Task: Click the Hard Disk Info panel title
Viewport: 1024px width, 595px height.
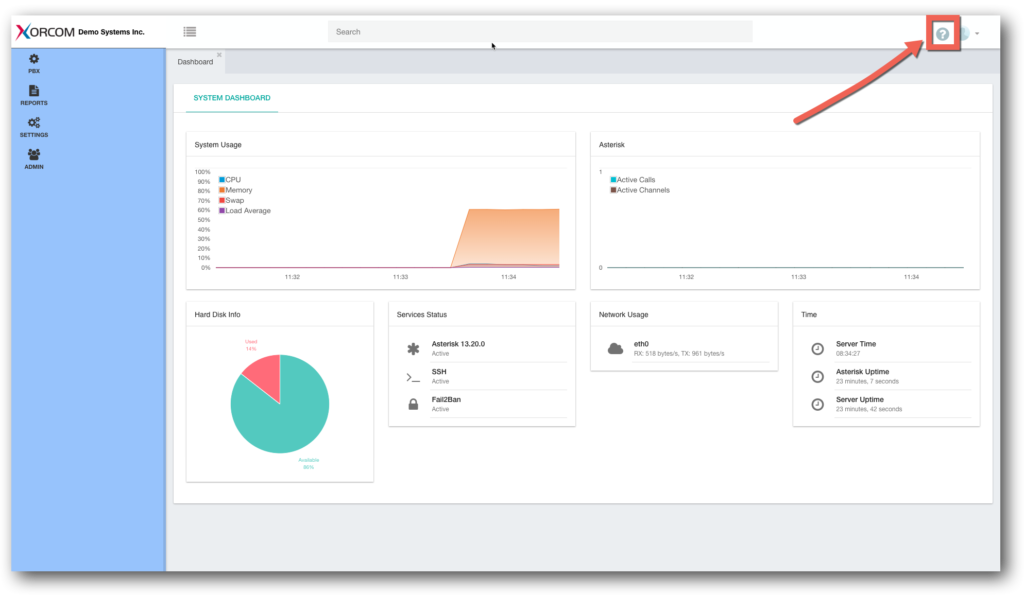Action: 217,315
